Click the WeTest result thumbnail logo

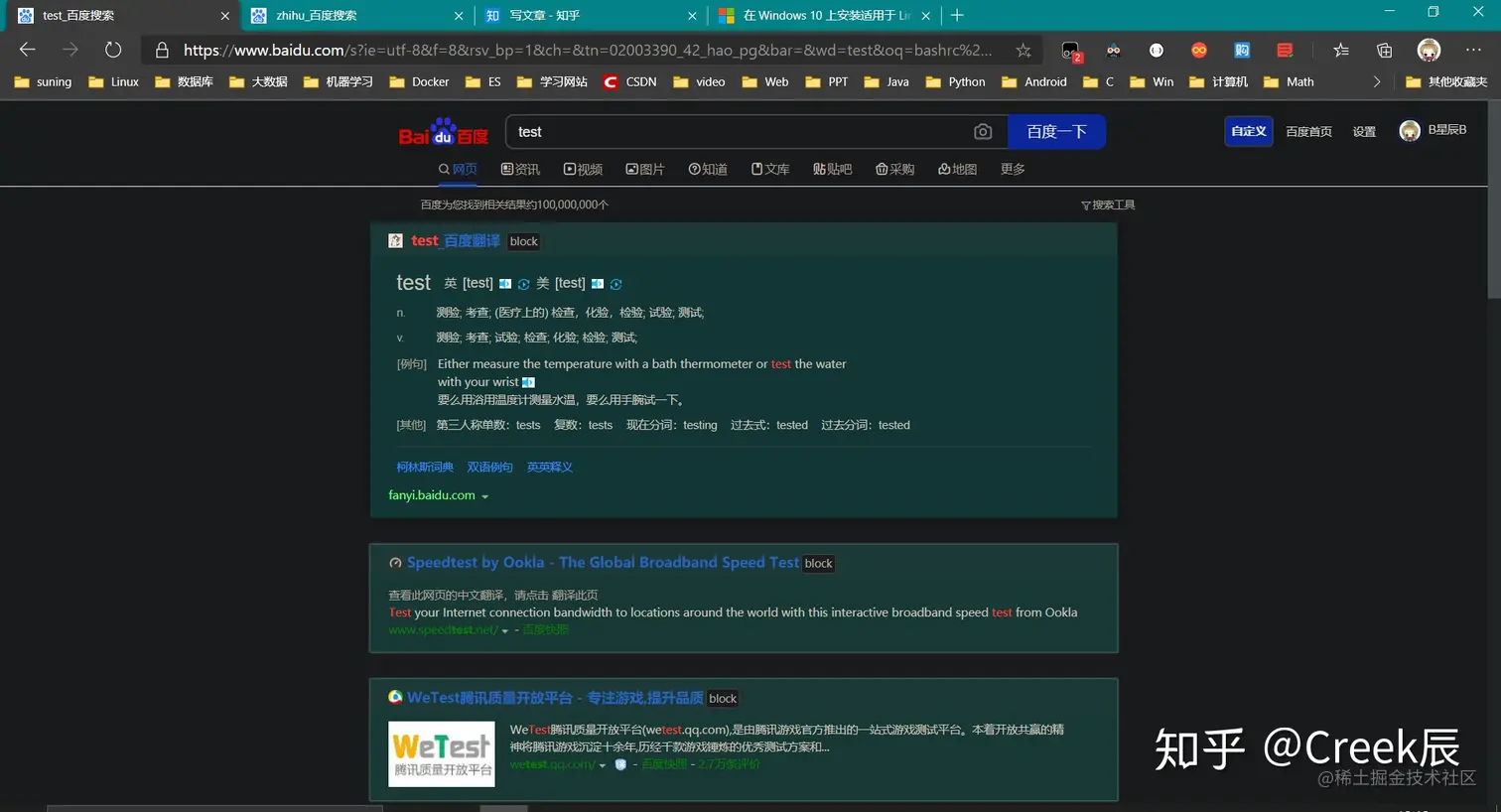(441, 753)
